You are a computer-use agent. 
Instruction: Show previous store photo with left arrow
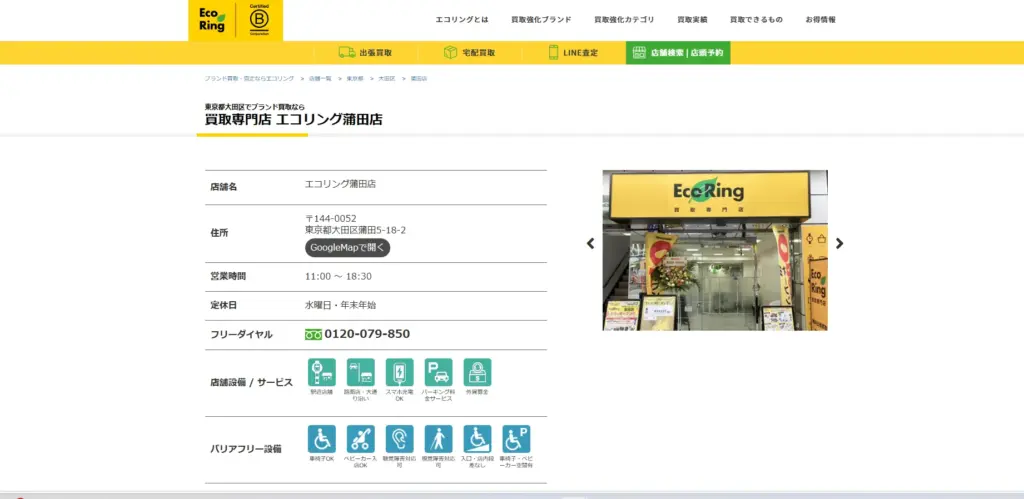[590, 243]
